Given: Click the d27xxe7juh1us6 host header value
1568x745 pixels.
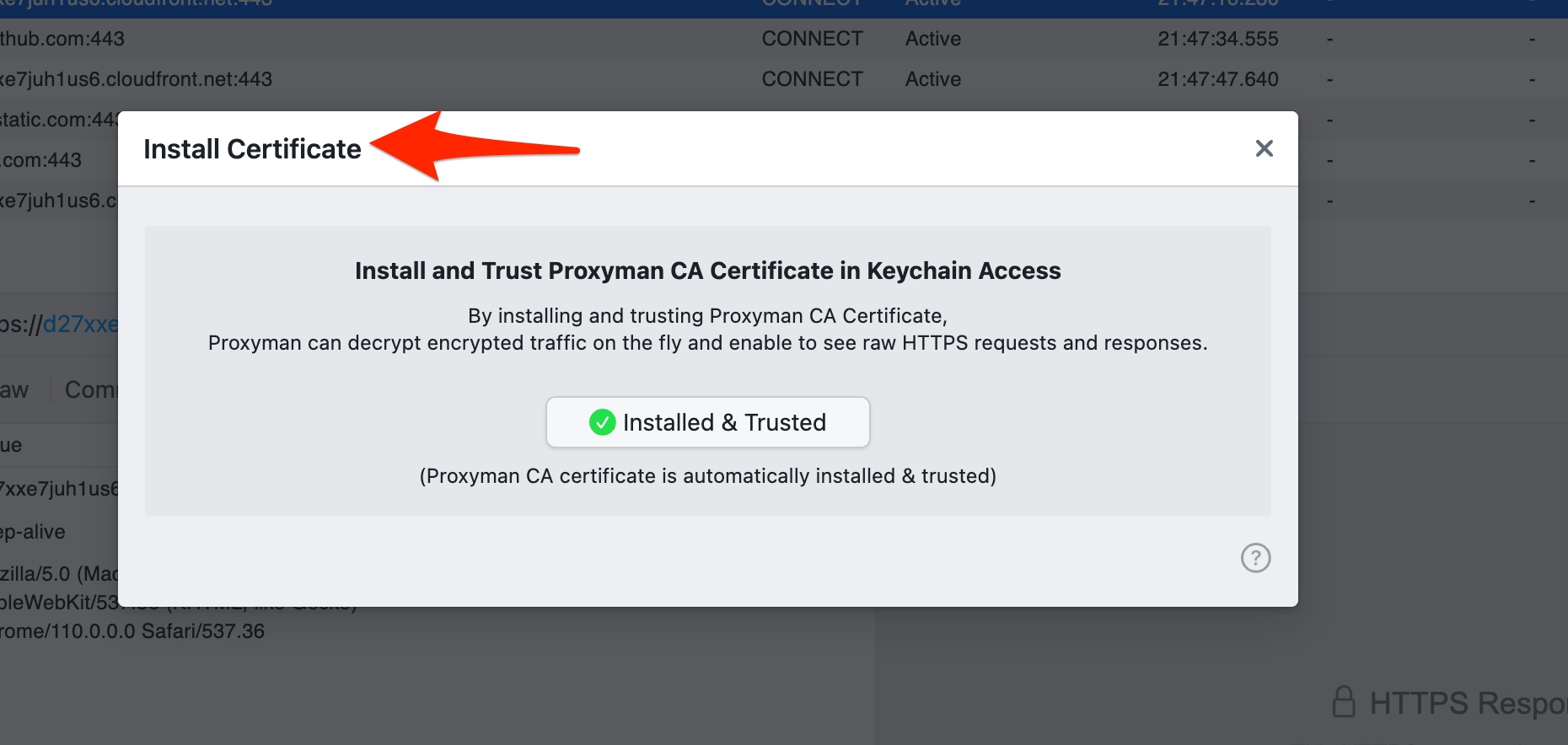Looking at the screenshot, I should [x=59, y=488].
